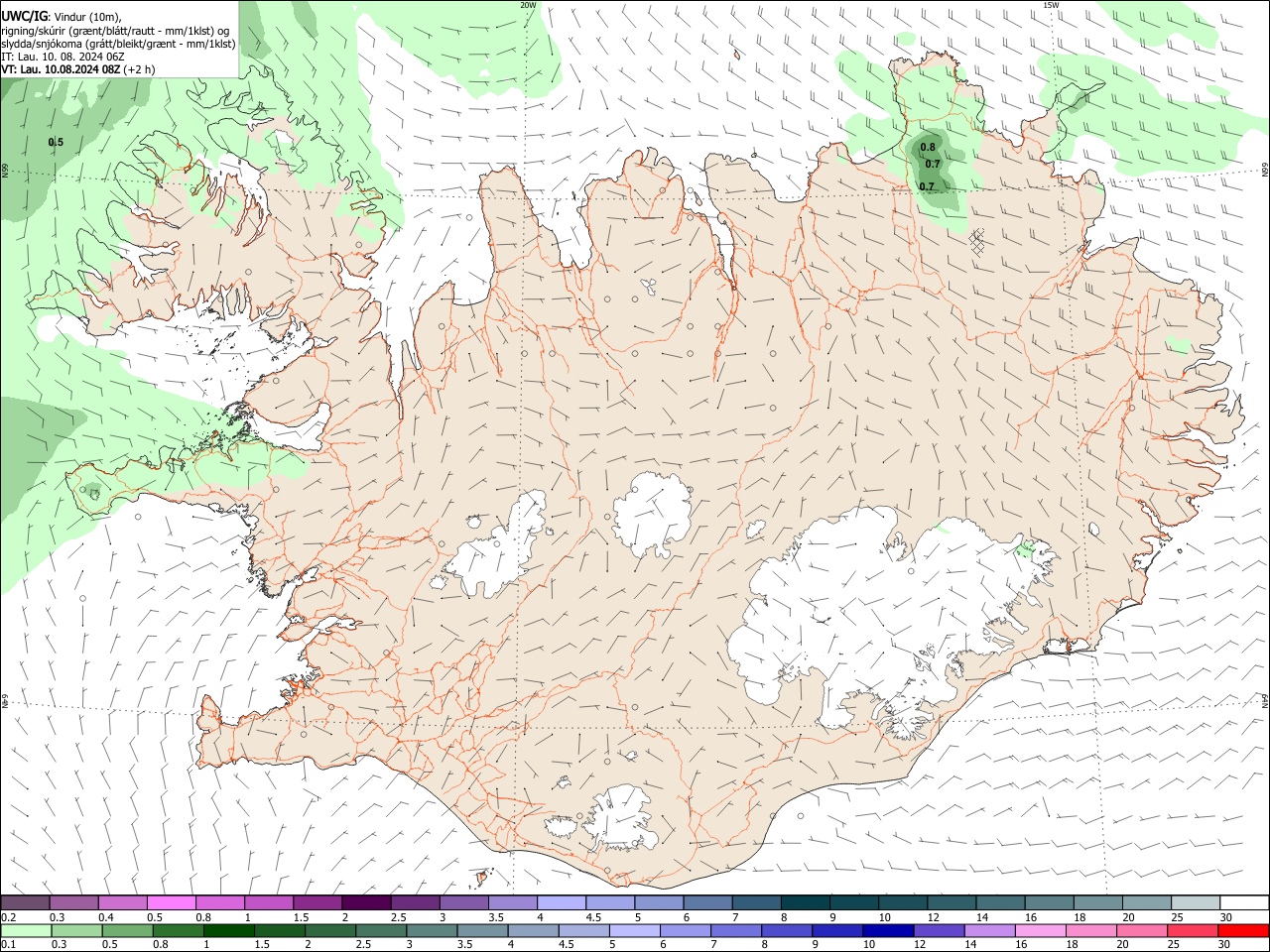The width and height of the screenshot is (1270, 952).
Task: Click the top-row dark teal swatch between 8 and 9
Action: click(804, 902)
